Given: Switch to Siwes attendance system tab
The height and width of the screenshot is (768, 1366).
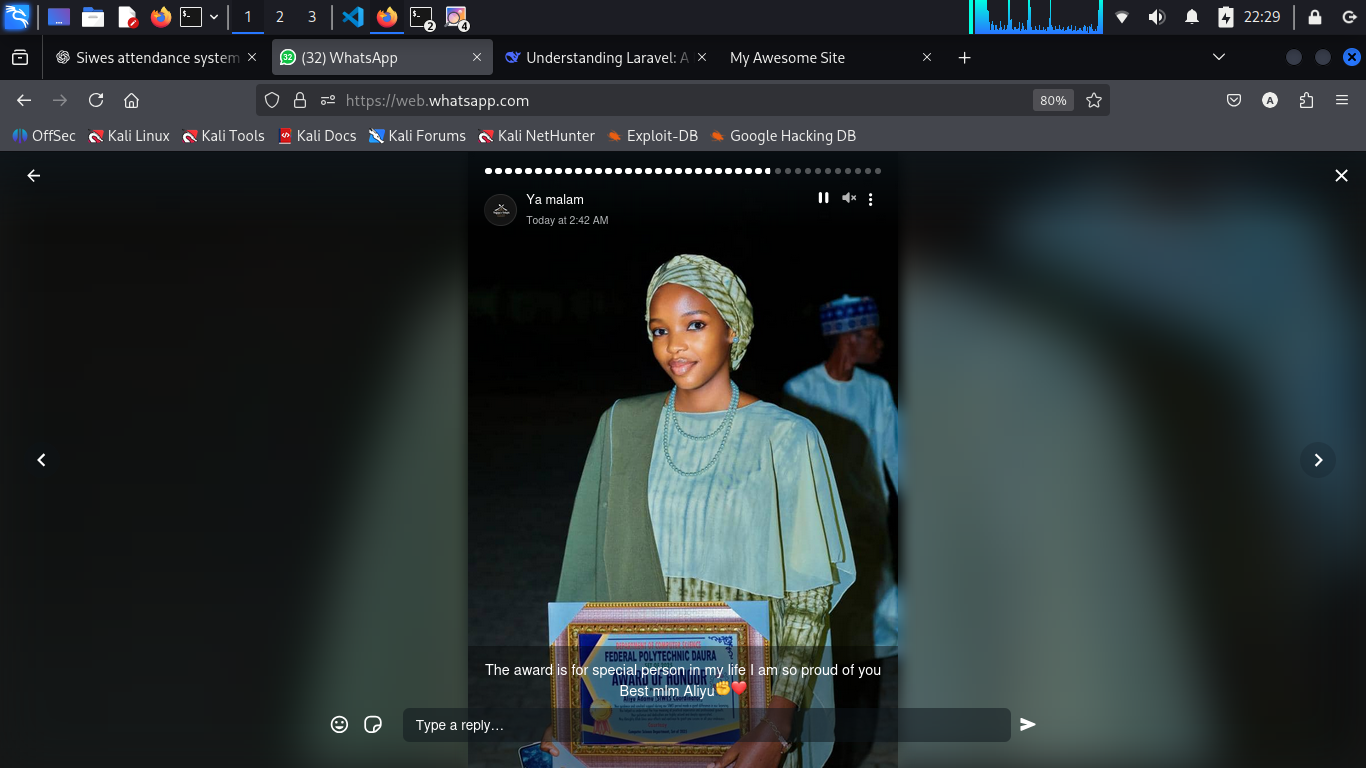Looking at the screenshot, I should pos(156,58).
